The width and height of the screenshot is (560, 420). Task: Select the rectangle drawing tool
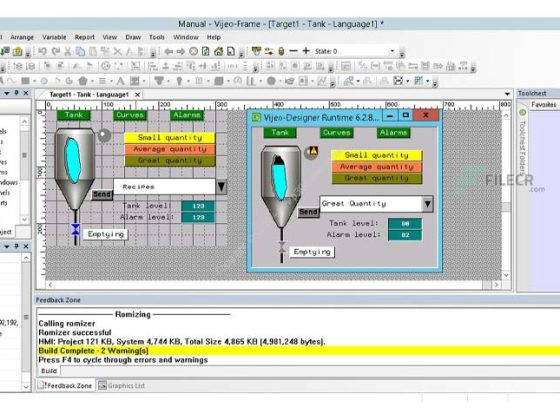point(25,81)
